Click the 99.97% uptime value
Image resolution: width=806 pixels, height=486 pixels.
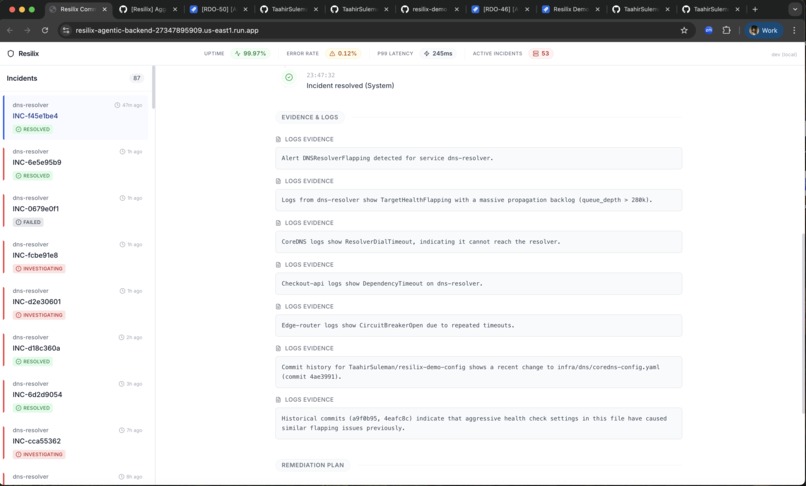tap(254, 53)
